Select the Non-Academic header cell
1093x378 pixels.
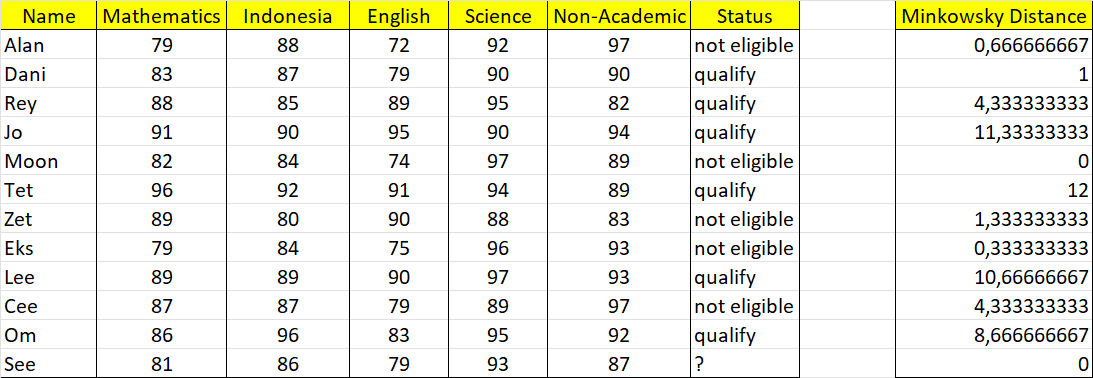pyautogui.click(x=618, y=16)
